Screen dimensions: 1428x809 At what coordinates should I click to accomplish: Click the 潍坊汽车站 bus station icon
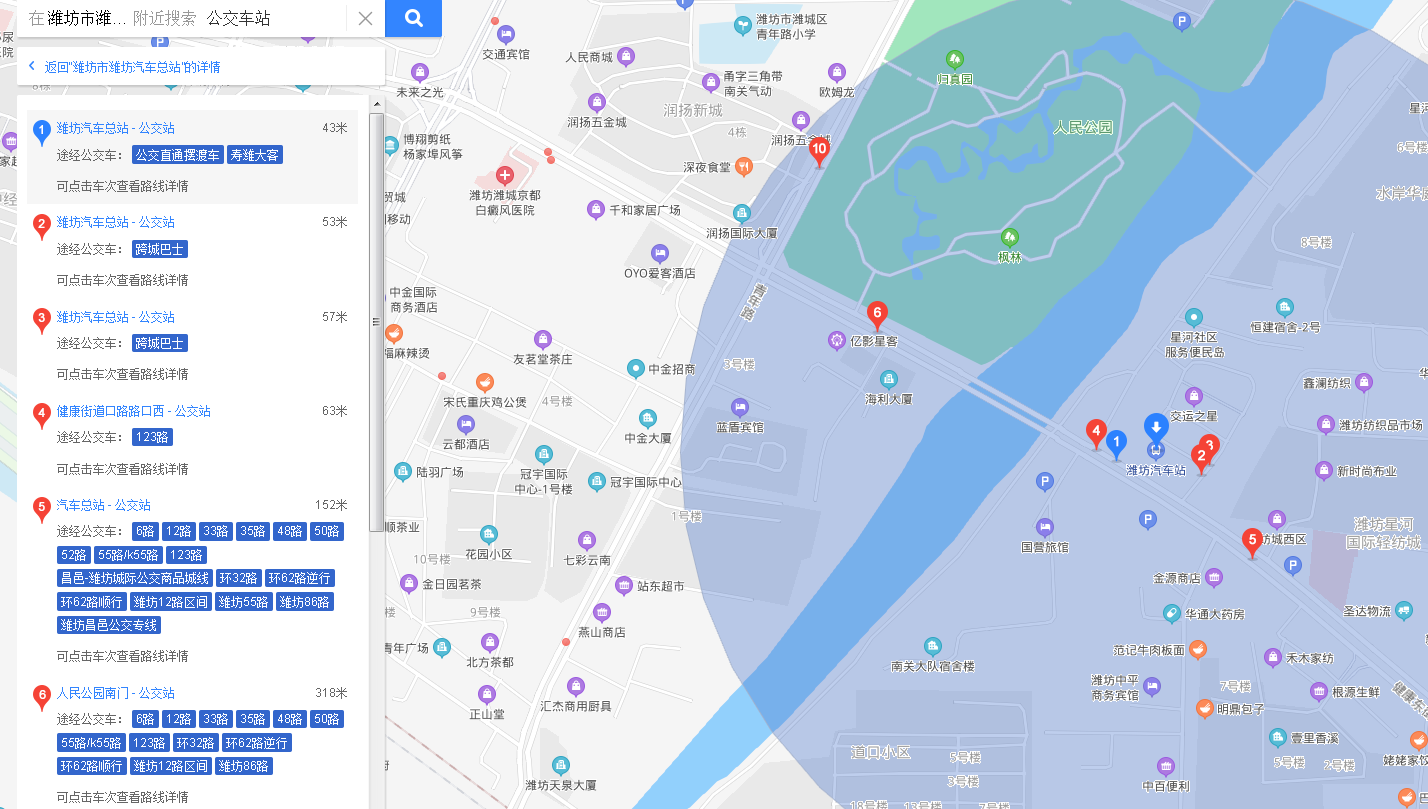1155,451
